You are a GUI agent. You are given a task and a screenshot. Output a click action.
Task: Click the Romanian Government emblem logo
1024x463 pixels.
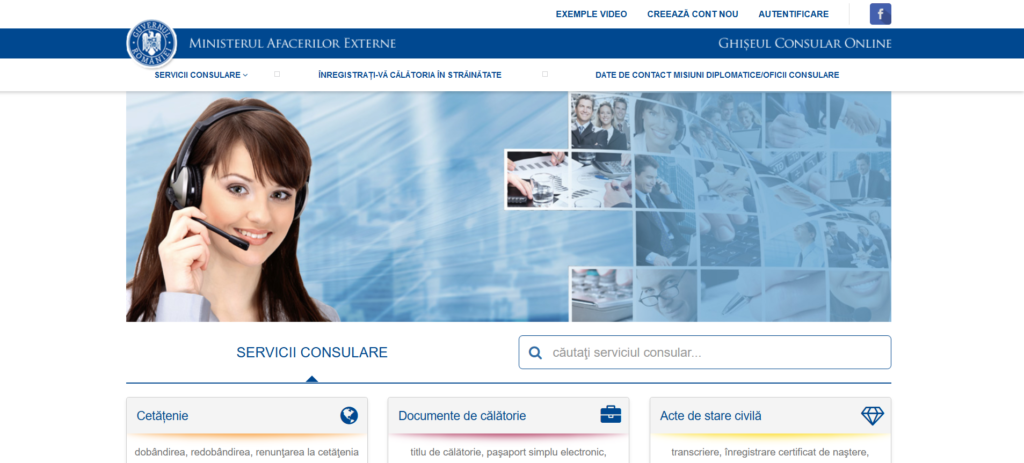151,43
